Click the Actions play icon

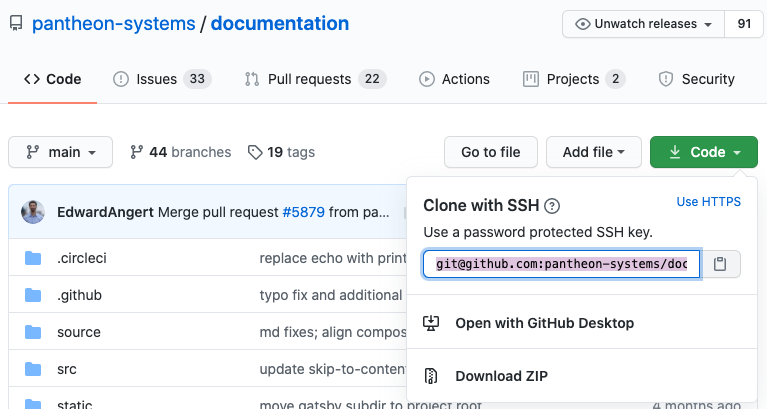click(427, 79)
